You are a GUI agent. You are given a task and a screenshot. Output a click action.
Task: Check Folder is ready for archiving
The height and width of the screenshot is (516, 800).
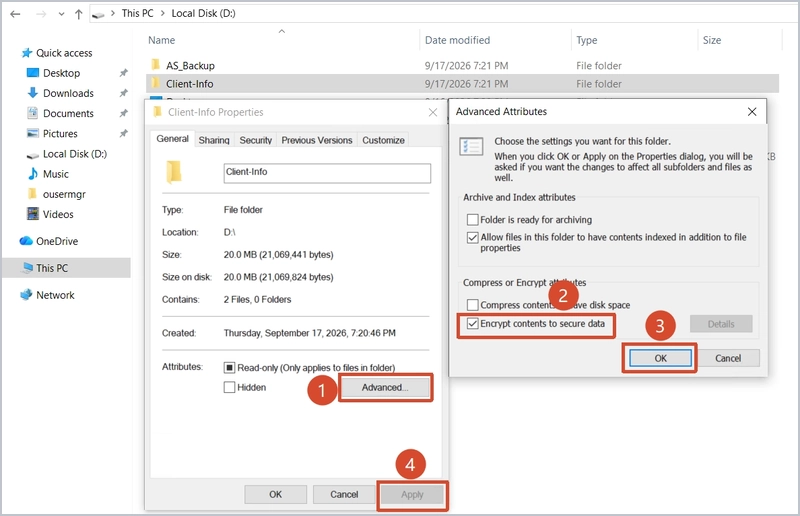click(x=472, y=219)
